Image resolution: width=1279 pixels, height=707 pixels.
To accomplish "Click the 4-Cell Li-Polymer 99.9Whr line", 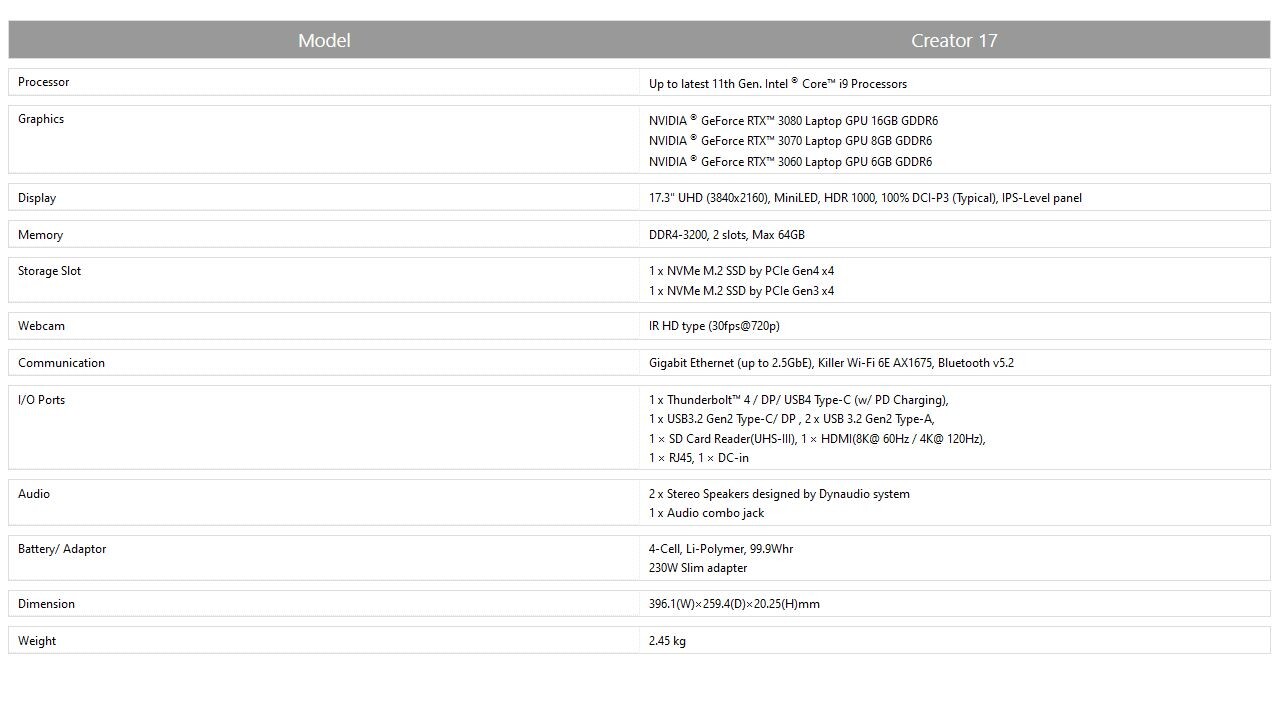I will point(721,549).
